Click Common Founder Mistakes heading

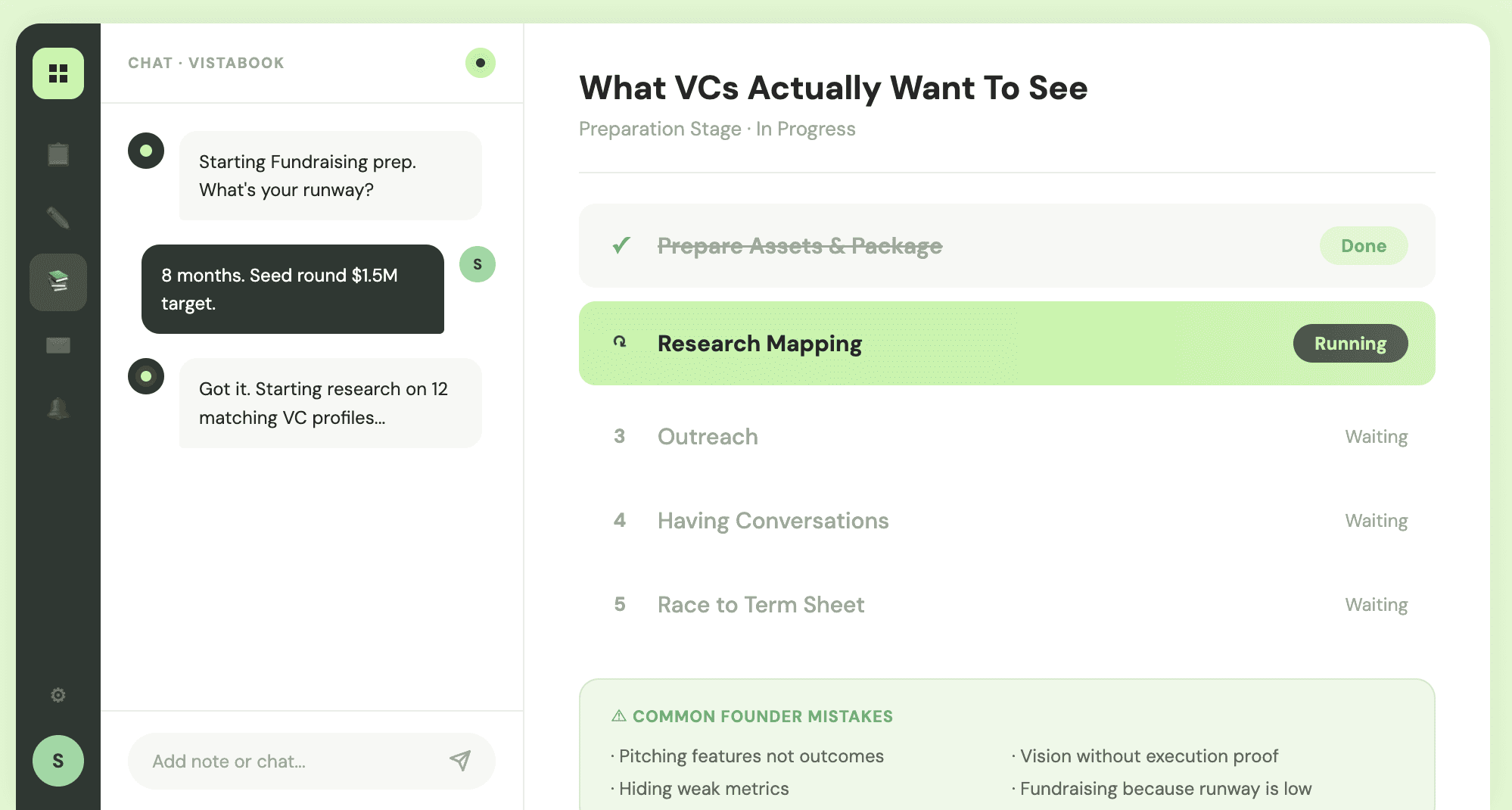[763, 716]
